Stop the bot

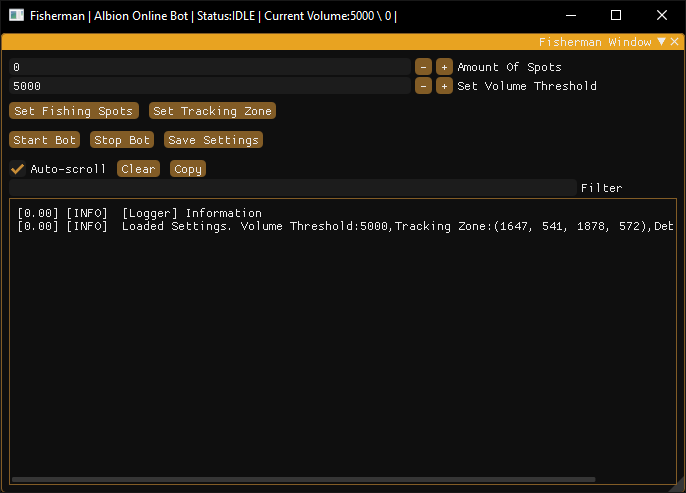pos(122,140)
